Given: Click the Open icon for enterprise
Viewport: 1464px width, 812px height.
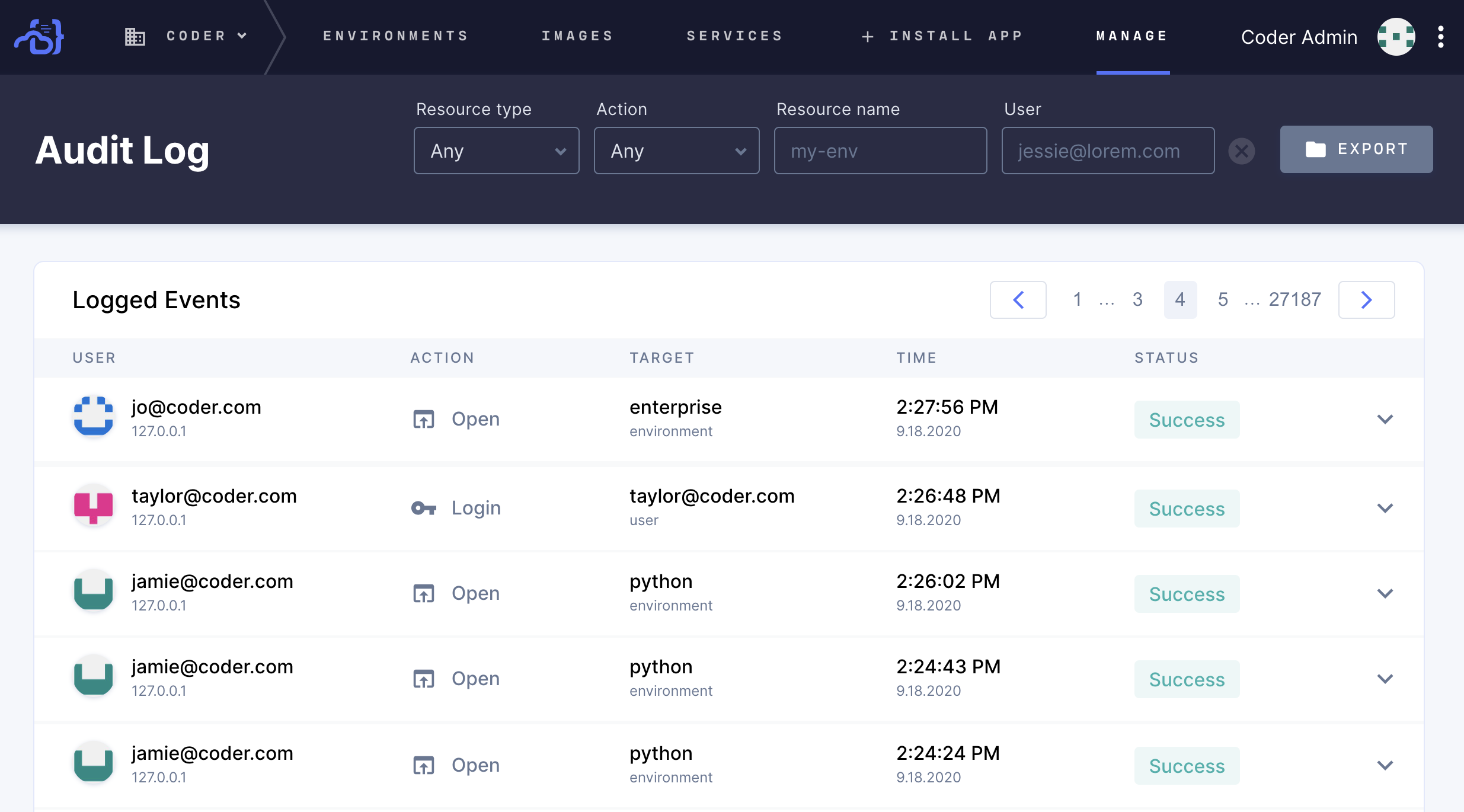Looking at the screenshot, I should coord(423,419).
